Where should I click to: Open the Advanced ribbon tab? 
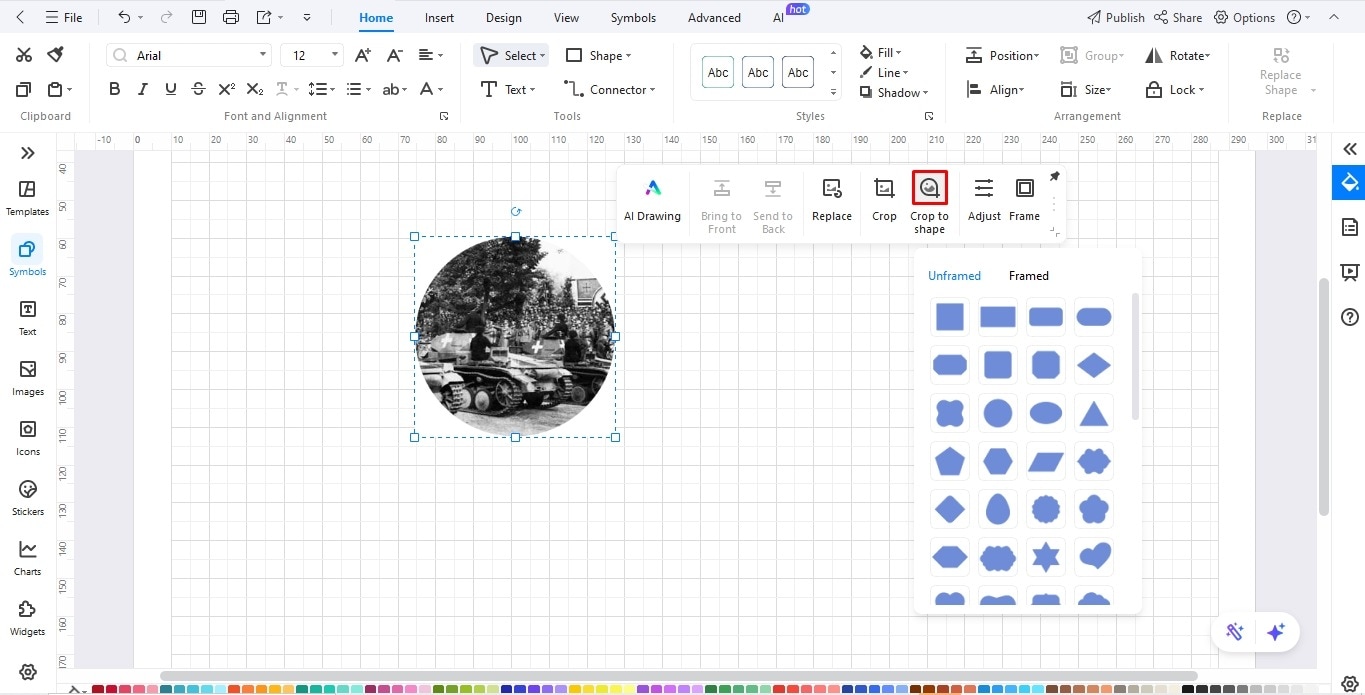[x=714, y=17]
